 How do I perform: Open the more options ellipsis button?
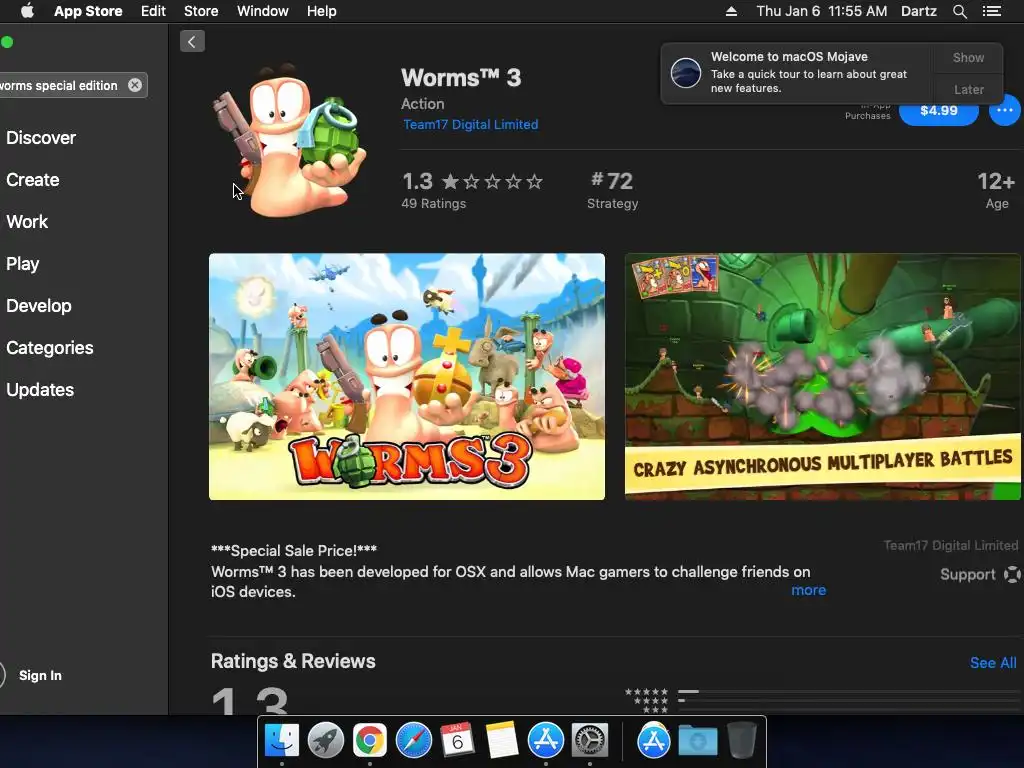tap(1004, 110)
